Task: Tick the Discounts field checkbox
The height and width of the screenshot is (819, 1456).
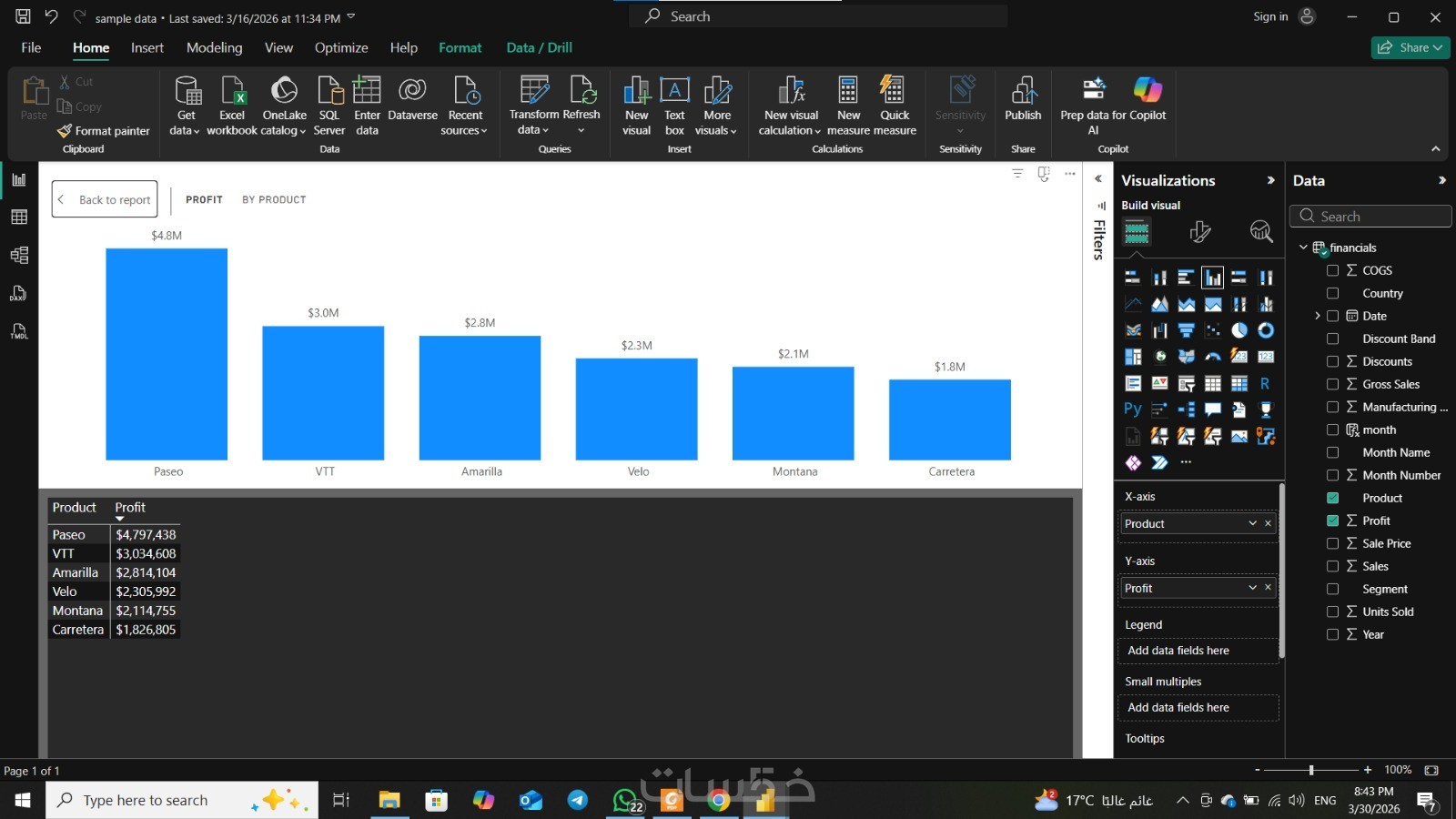Action: (1333, 361)
